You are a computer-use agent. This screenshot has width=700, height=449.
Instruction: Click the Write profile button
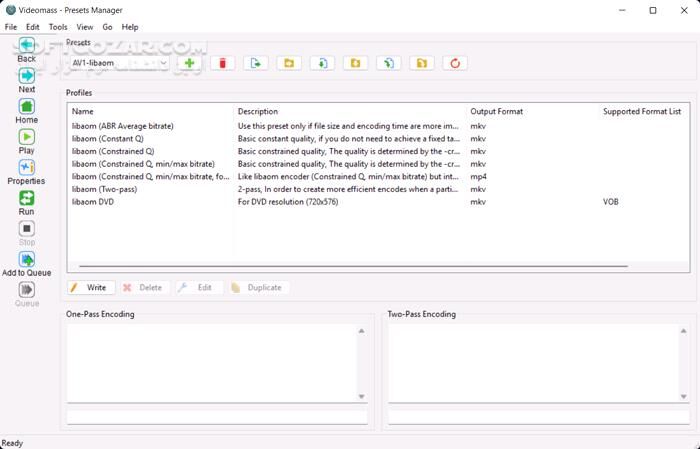pyautogui.click(x=90, y=287)
